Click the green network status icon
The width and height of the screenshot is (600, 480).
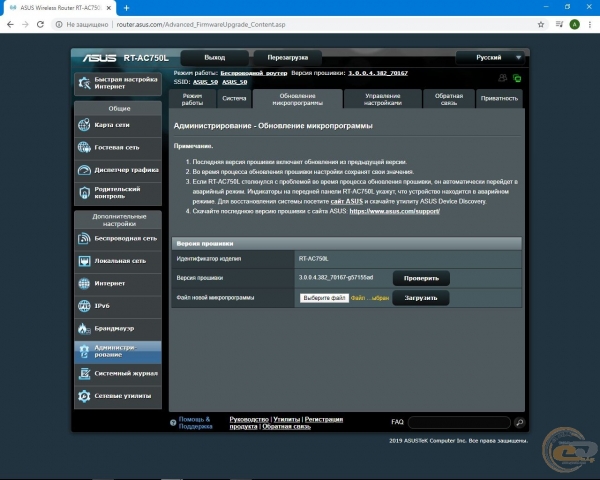point(517,78)
